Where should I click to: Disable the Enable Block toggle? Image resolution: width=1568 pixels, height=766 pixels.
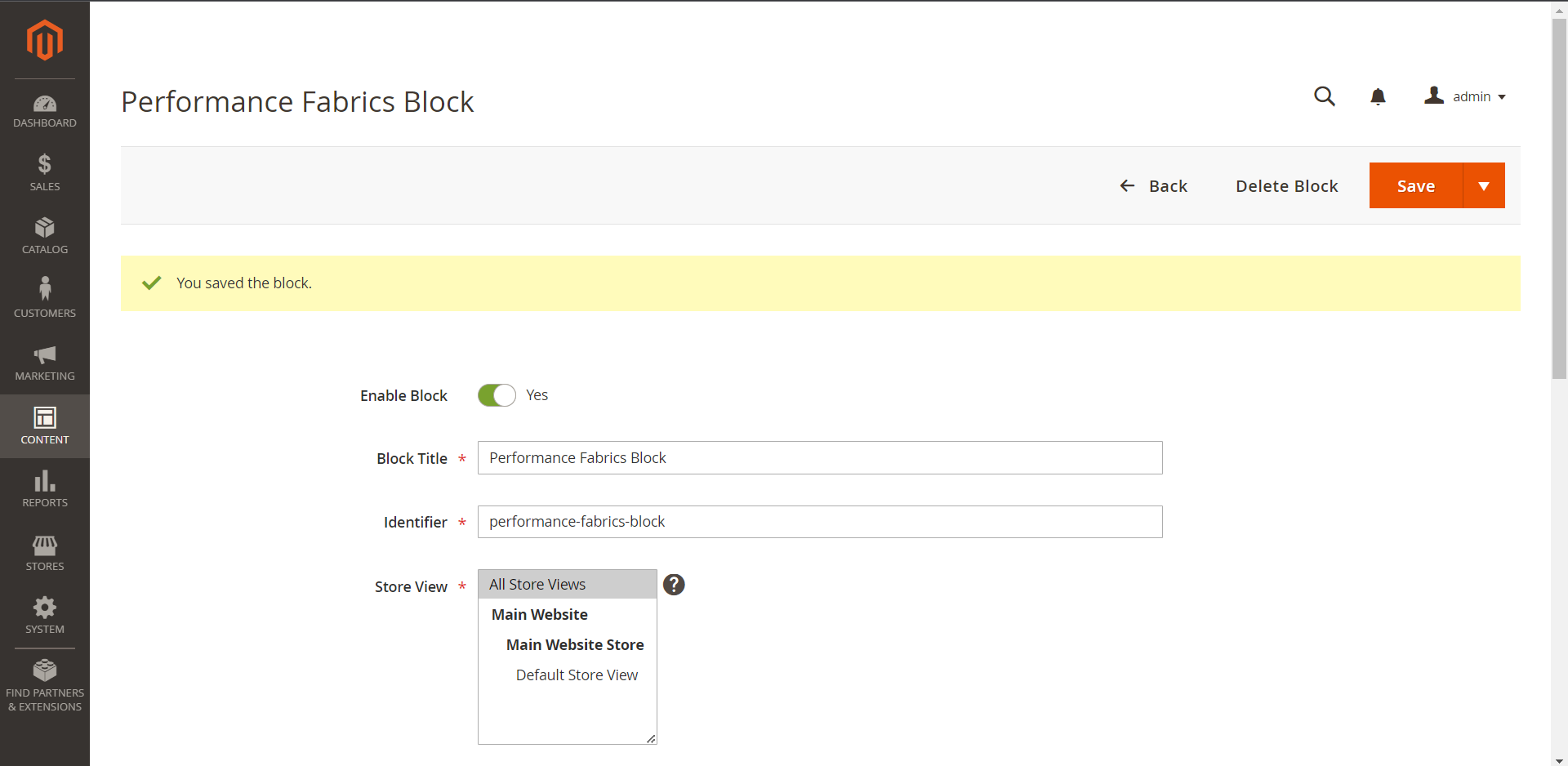click(x=497, y=395)
